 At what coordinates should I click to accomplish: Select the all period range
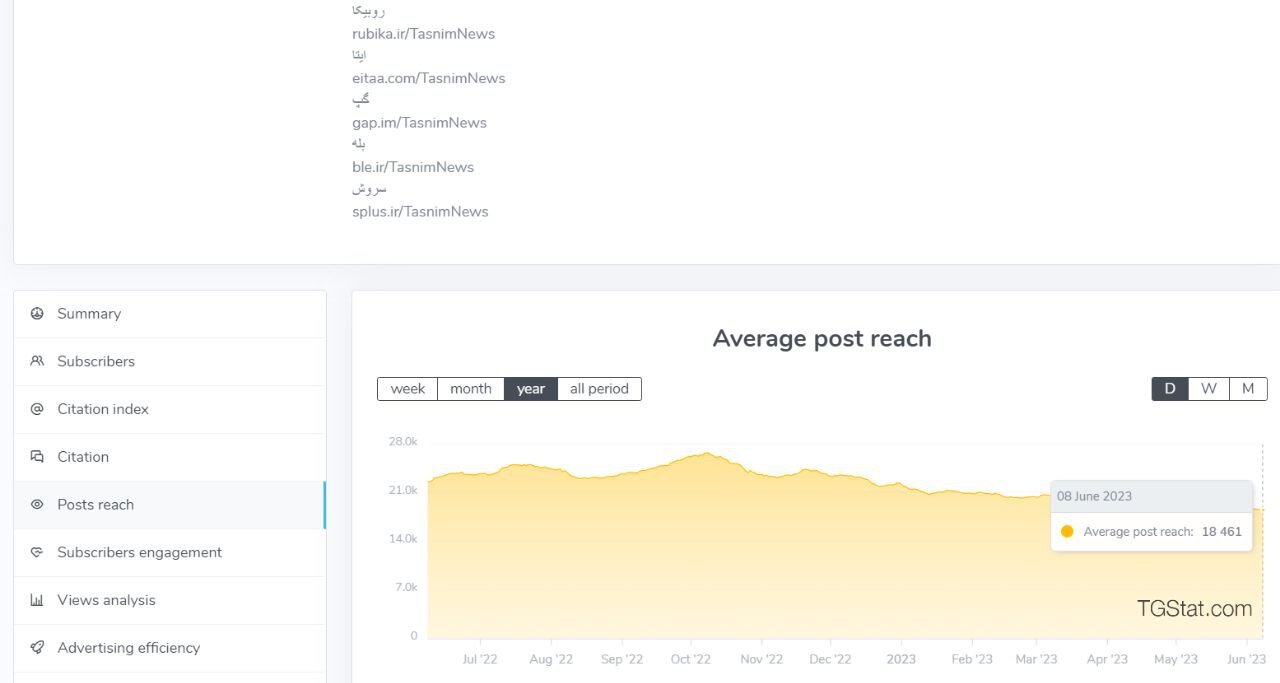click(x=599, y=389)
